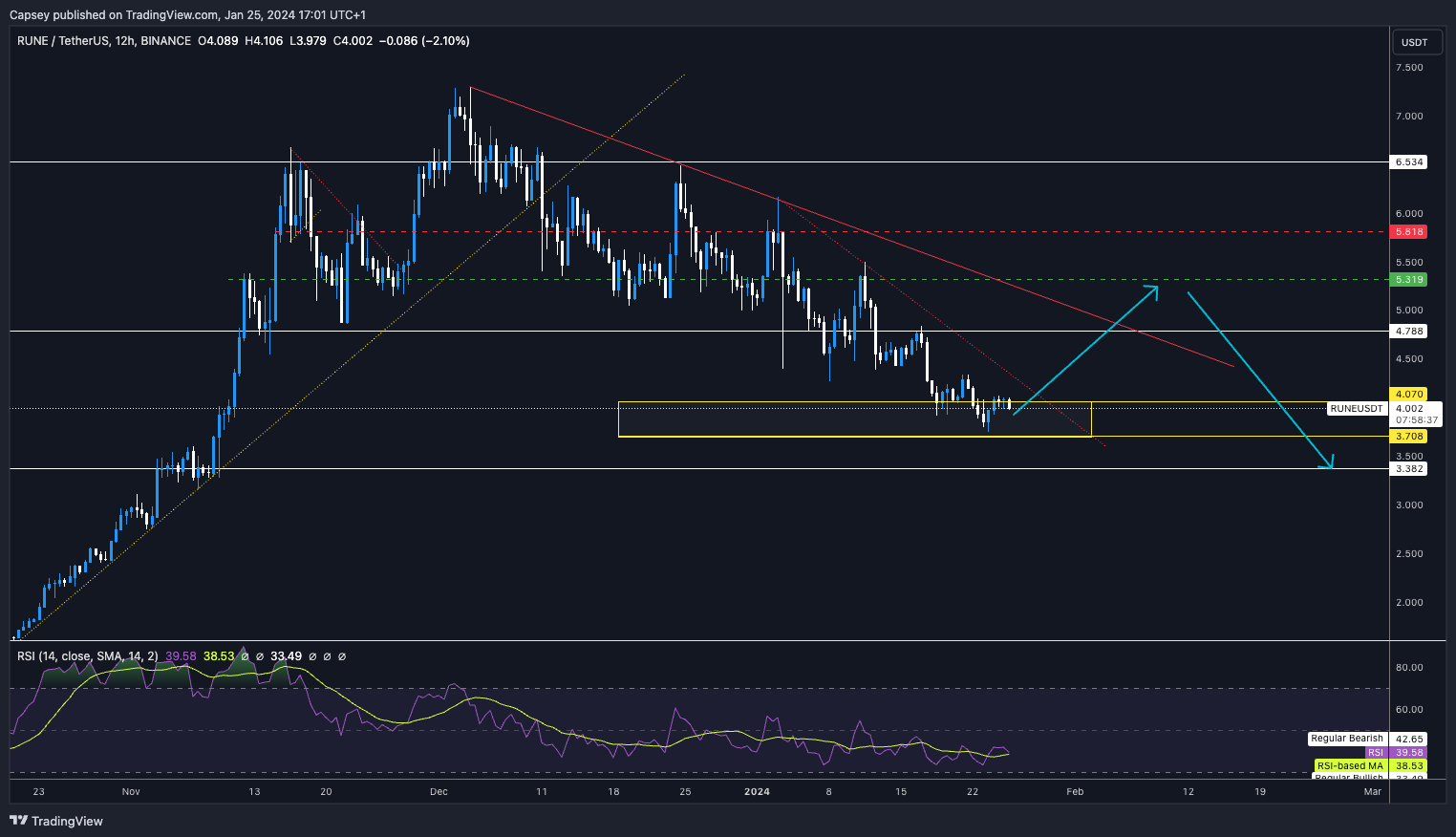Click the 25 date label on time axis
Image resolution: width=1456 pixels, height=837 pixels.
click(685, 792)
